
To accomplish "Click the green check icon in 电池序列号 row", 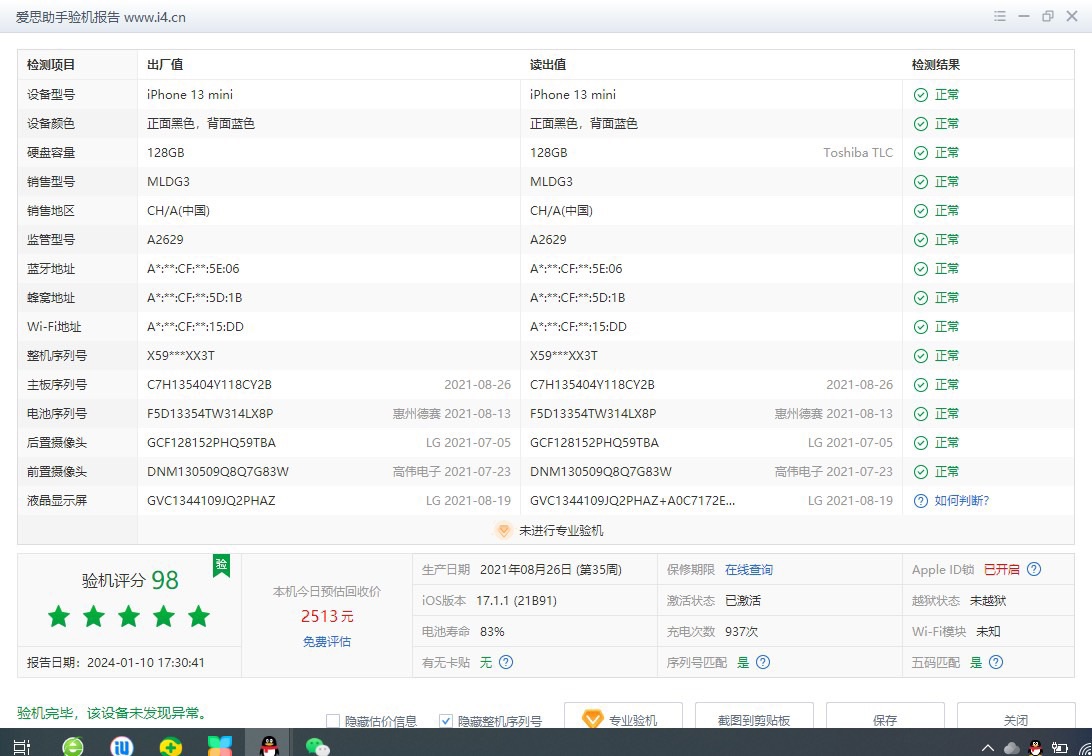I will point(921,414).
